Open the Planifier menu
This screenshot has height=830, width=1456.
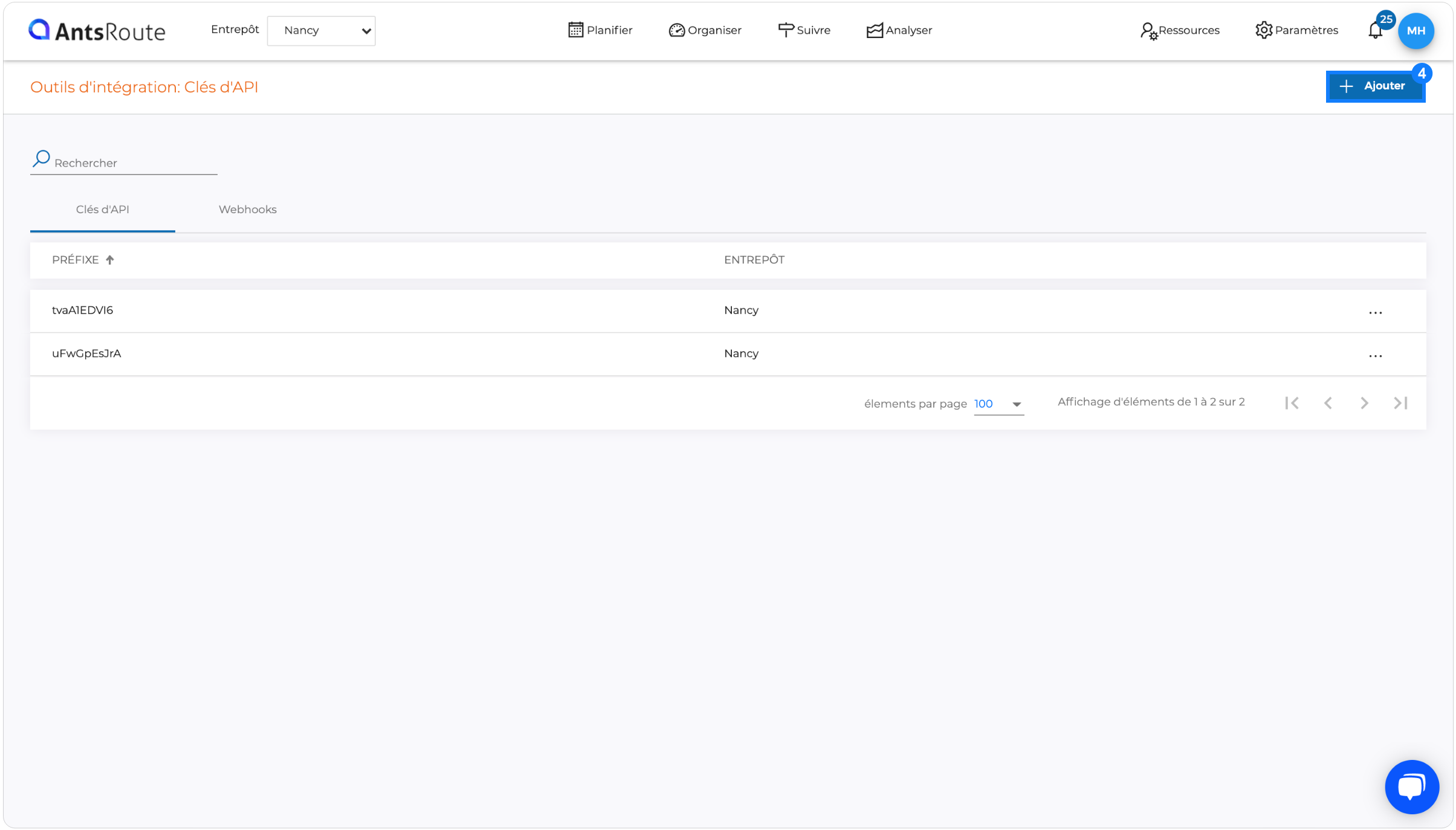600,30
